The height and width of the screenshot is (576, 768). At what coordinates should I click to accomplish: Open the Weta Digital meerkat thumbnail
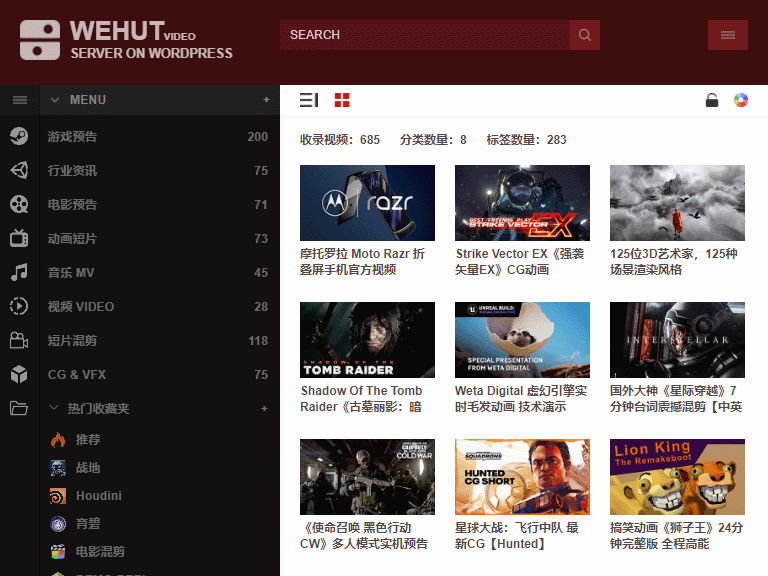(x=522, y=340)
